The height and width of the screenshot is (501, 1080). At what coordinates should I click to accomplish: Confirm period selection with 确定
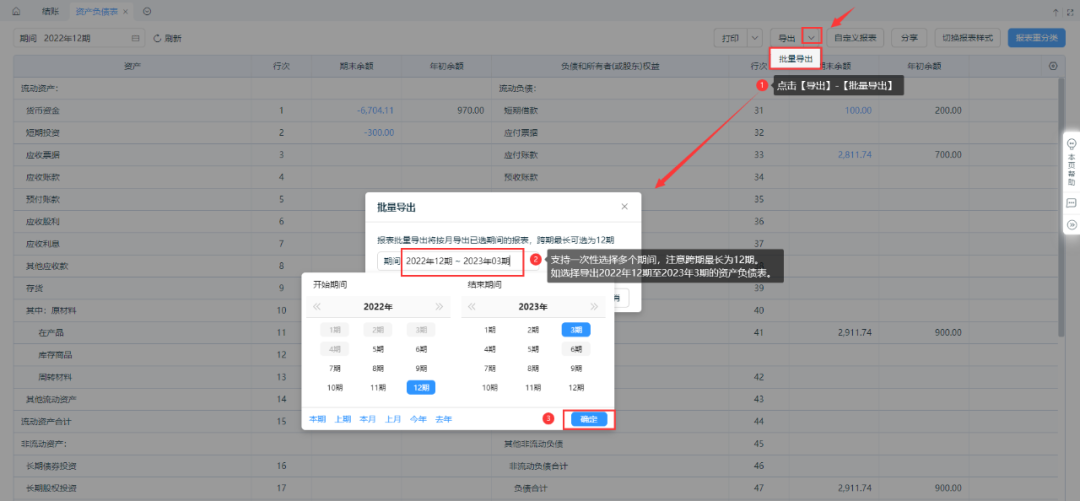point(589,419)
